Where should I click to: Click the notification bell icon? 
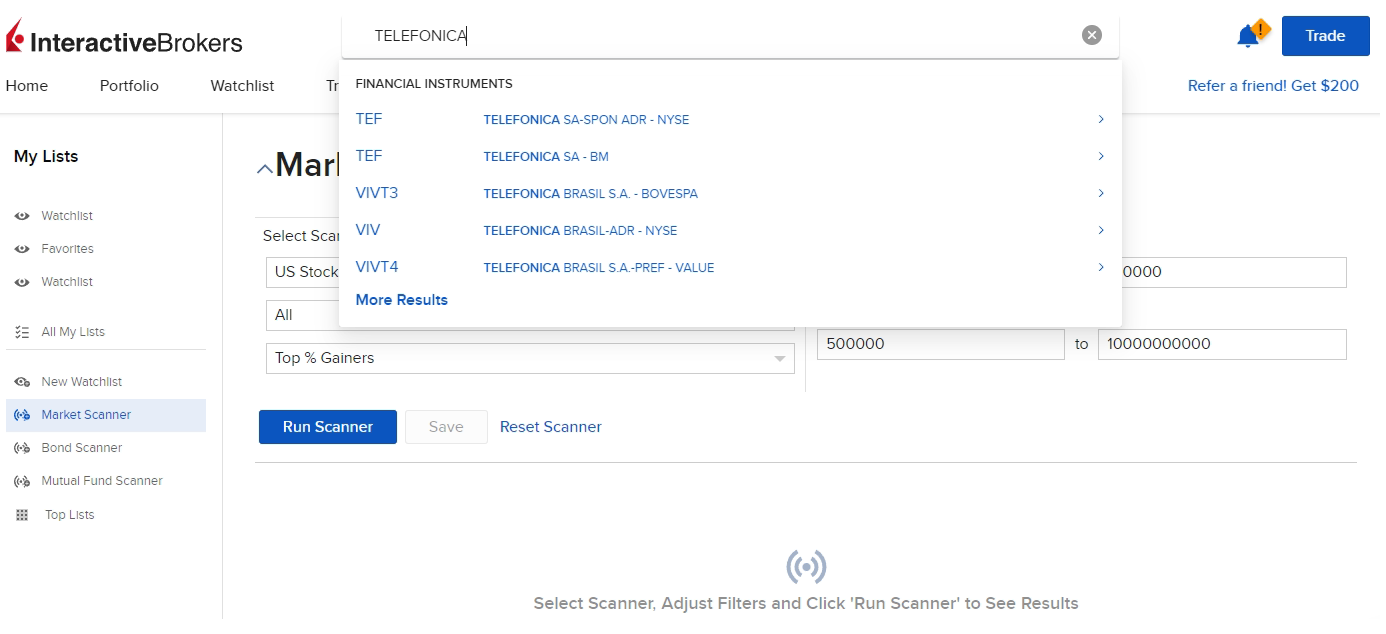tap(1247, 37)
